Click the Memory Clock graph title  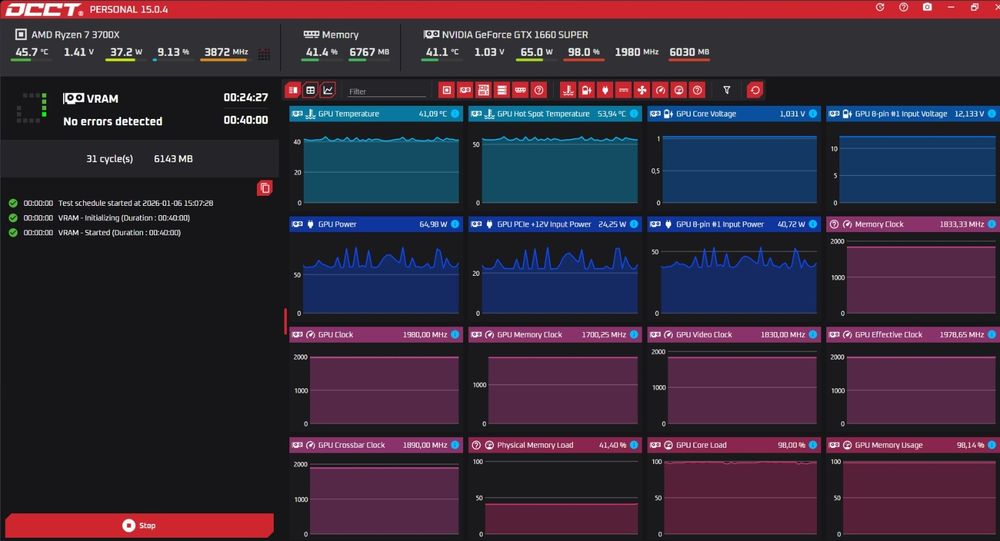click(879, 224)
